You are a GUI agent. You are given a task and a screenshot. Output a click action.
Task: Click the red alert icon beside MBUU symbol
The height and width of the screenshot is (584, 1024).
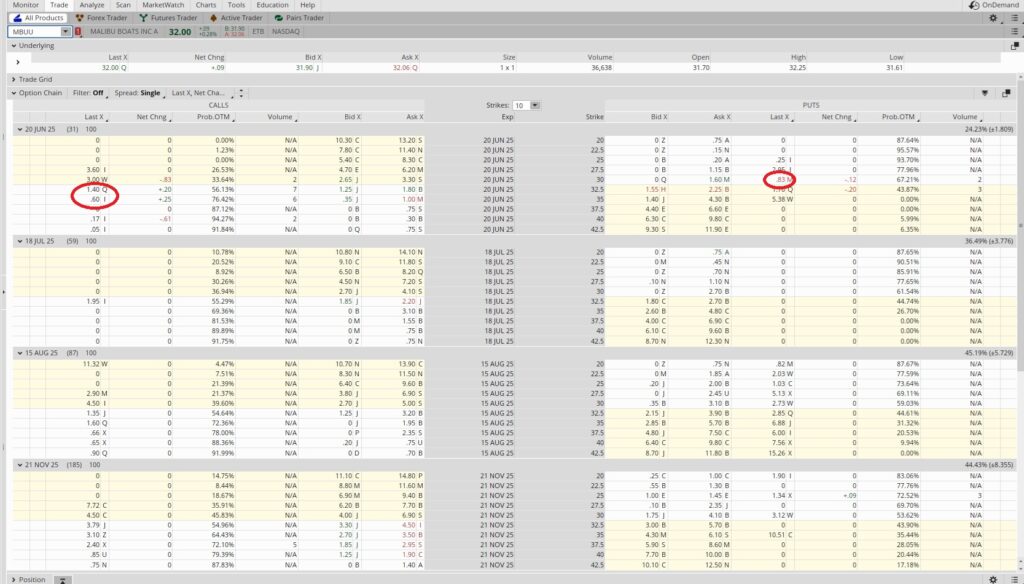pyautogui.click(x=78, y=31)
